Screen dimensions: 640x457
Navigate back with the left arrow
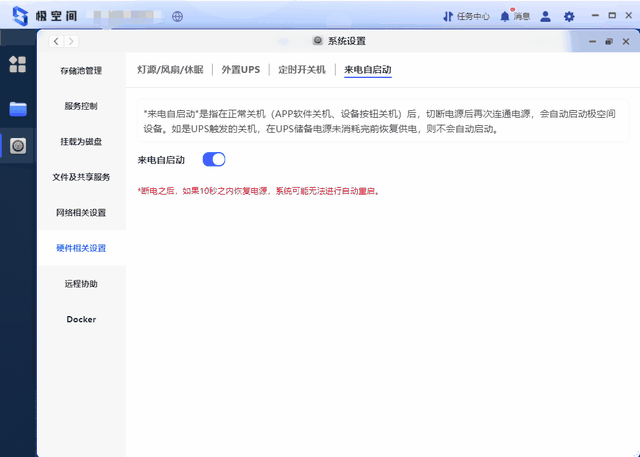click(56, 41)
